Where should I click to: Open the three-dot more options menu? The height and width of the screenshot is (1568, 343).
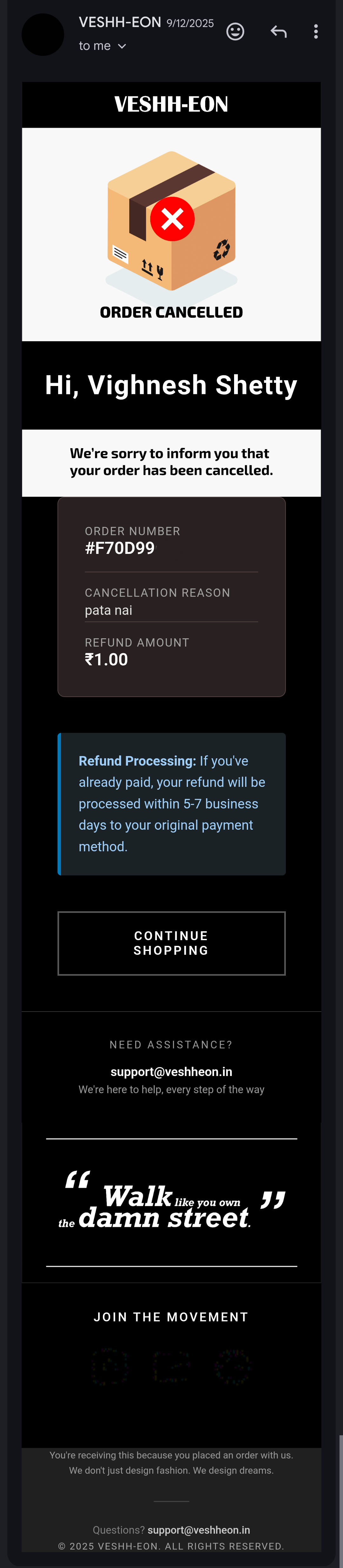[316, 32]
